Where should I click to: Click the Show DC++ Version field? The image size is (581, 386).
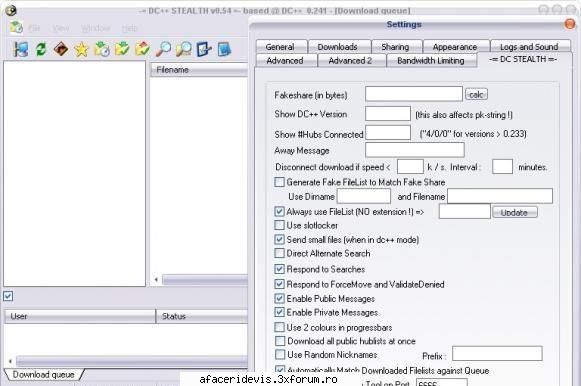pyautogui.click(x=388, y=113)
